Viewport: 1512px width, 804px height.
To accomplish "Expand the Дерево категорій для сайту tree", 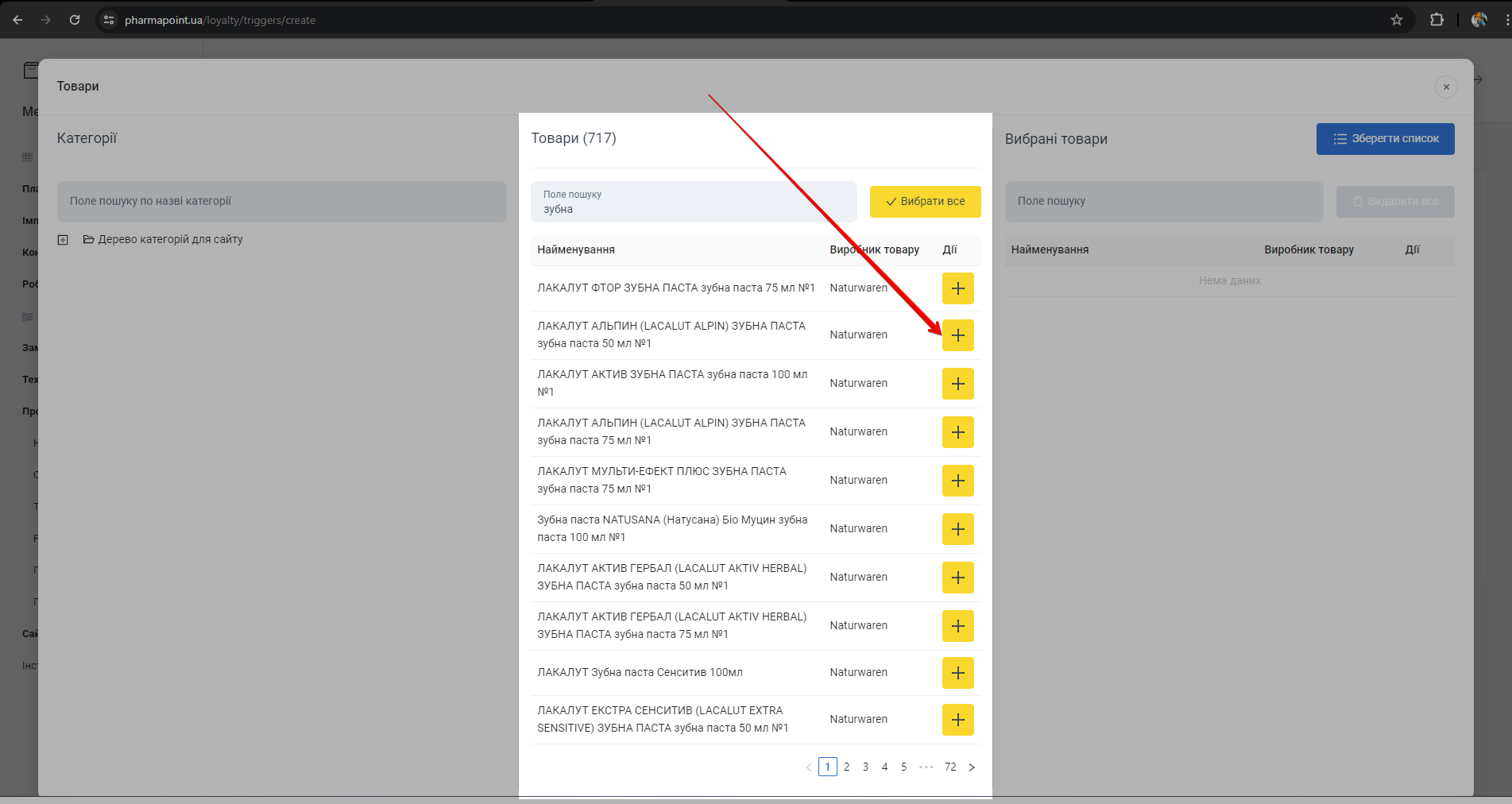I will pos(63,240).
